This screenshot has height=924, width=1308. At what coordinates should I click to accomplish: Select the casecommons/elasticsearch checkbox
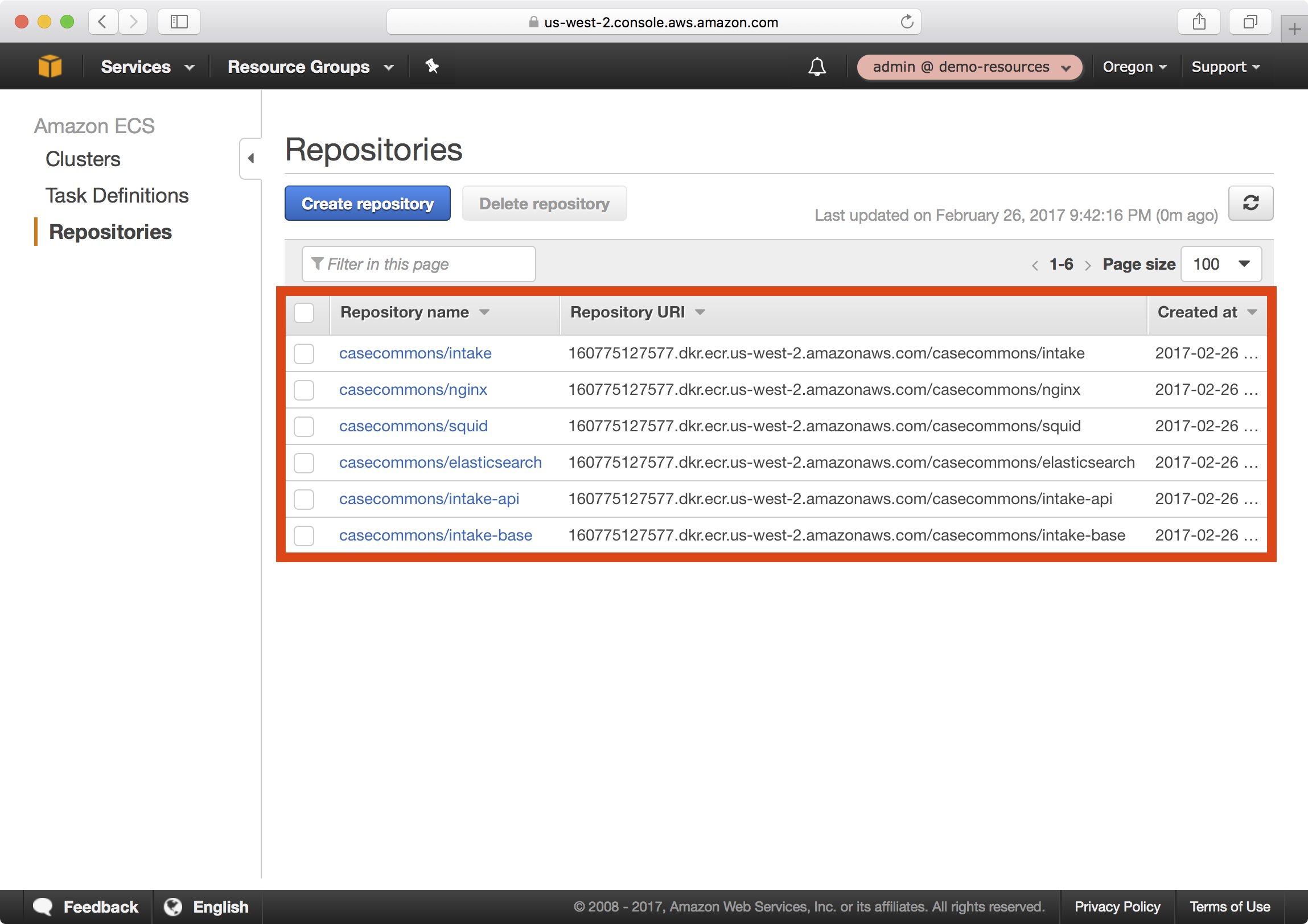point(303,463)
